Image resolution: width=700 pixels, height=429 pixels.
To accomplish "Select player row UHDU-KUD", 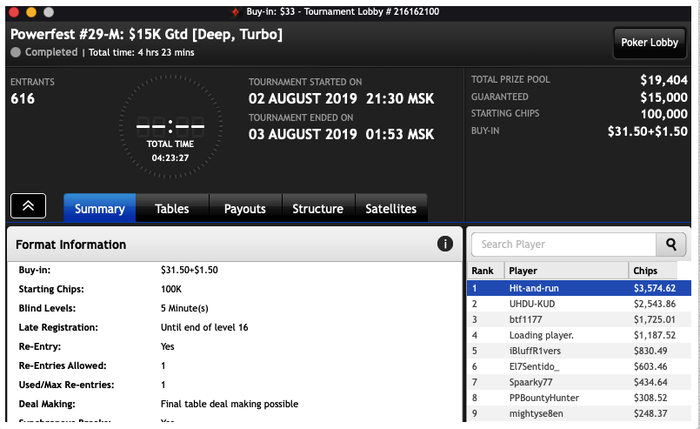I will coord(579,304).
